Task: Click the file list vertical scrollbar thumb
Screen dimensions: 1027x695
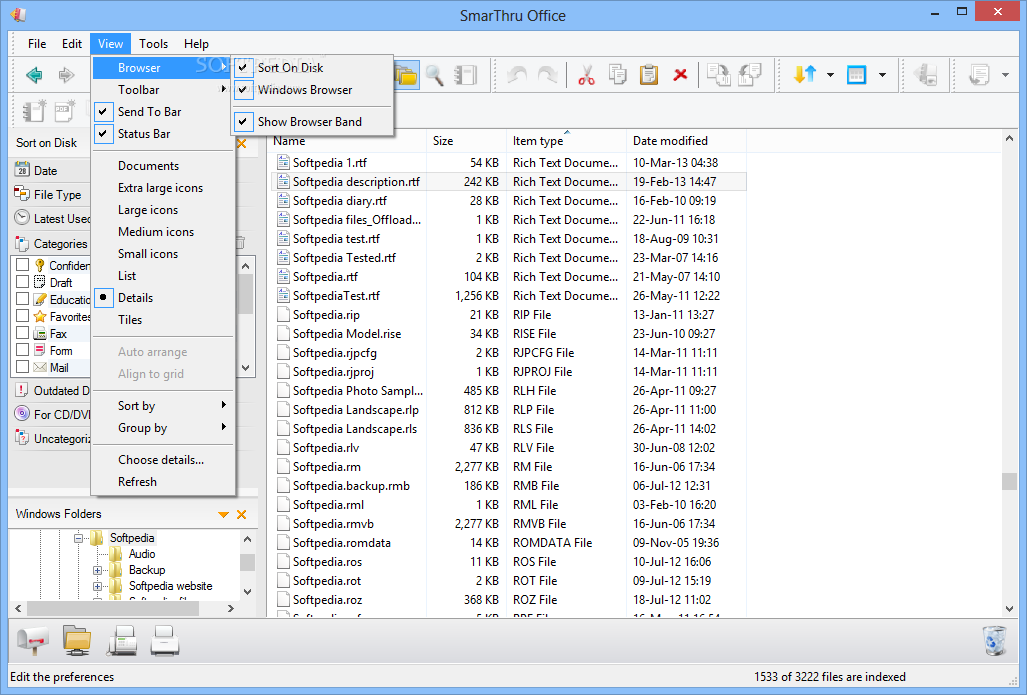Action: pyautogui.click(x=1009, y=481)
